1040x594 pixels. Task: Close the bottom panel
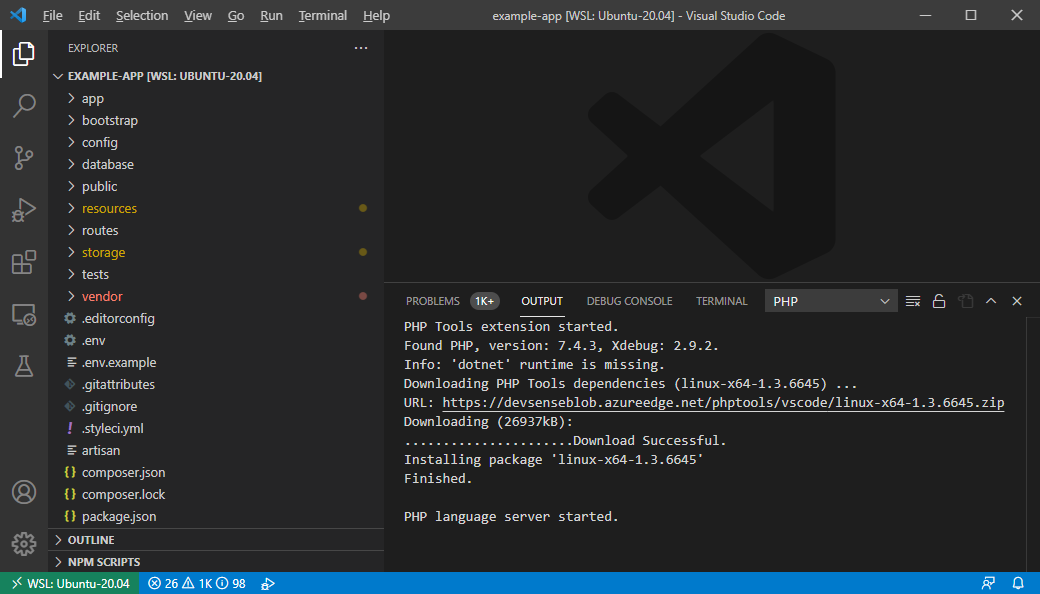tap(1017, 301)
